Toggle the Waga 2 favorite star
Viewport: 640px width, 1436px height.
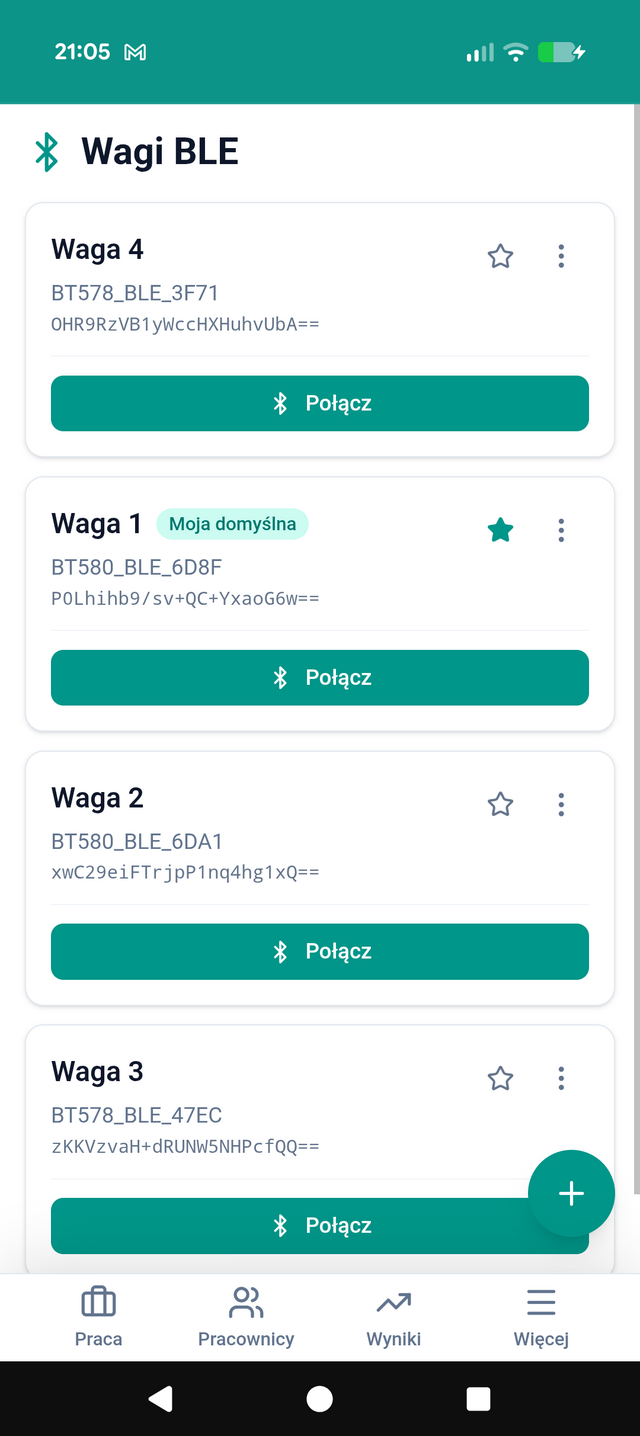click(500, 804)
